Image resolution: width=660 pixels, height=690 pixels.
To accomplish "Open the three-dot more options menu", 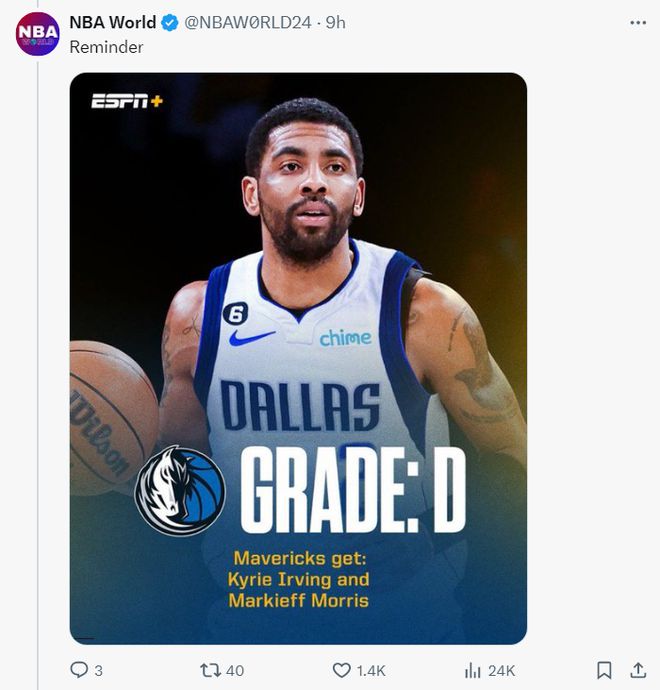I will point(638,22).
